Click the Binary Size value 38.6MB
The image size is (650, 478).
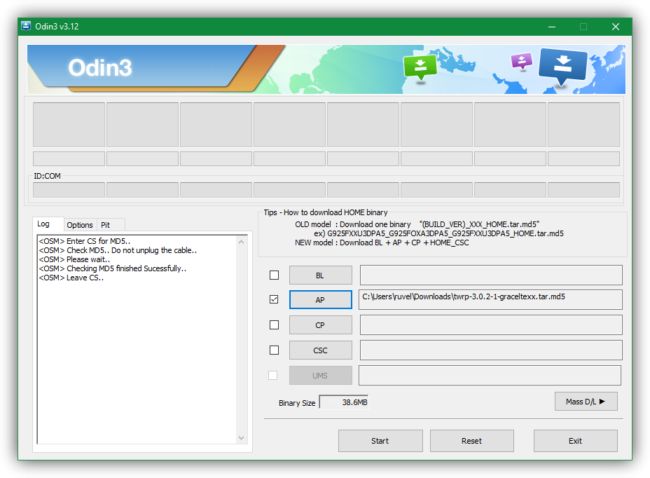click(344, 402)
